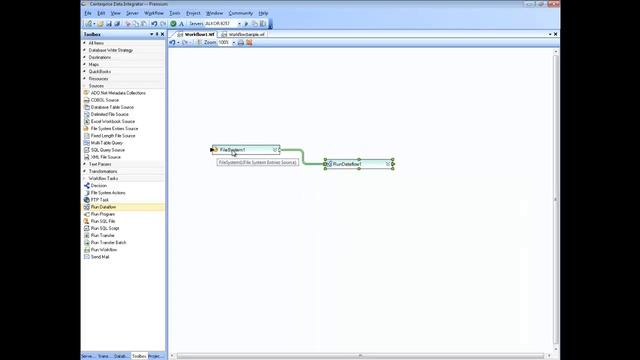Select the Run SQL Script icon
The image size is (640, 360).
tap(87, 229)
